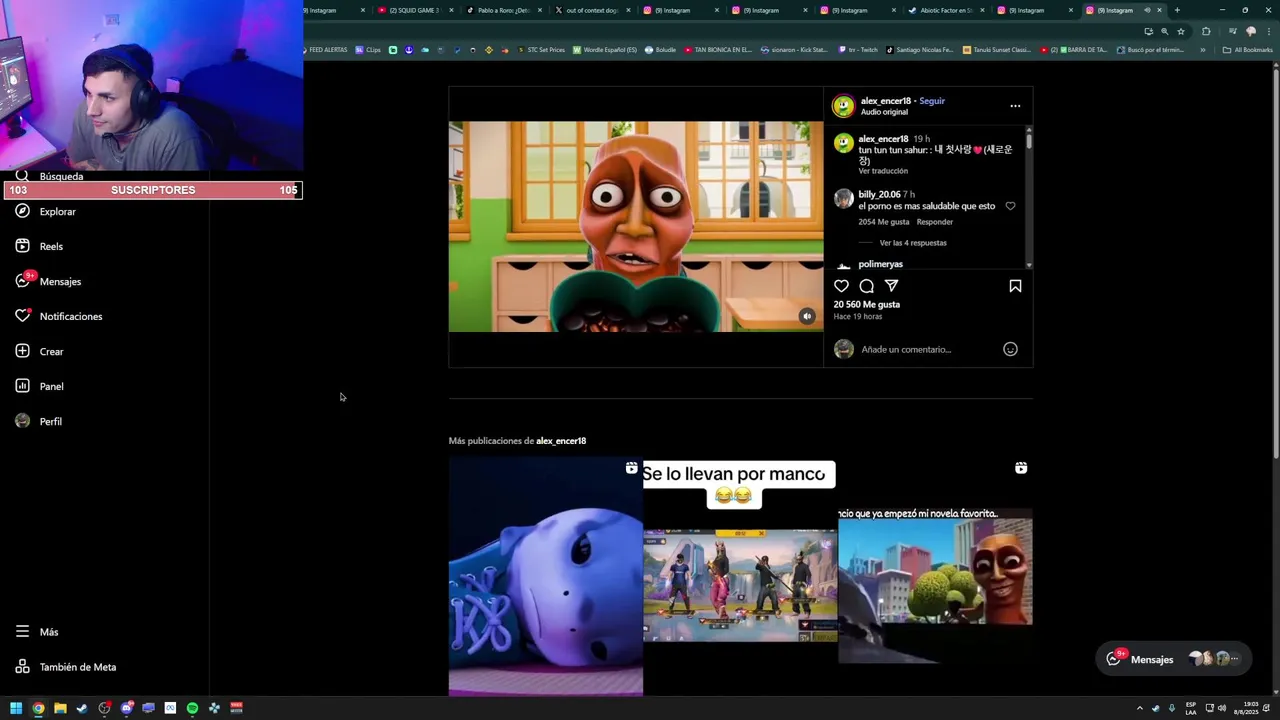Viewport: 1280px width, 720px height.
Task: Open the 20 560 Me gusta list
Action: 867,304
